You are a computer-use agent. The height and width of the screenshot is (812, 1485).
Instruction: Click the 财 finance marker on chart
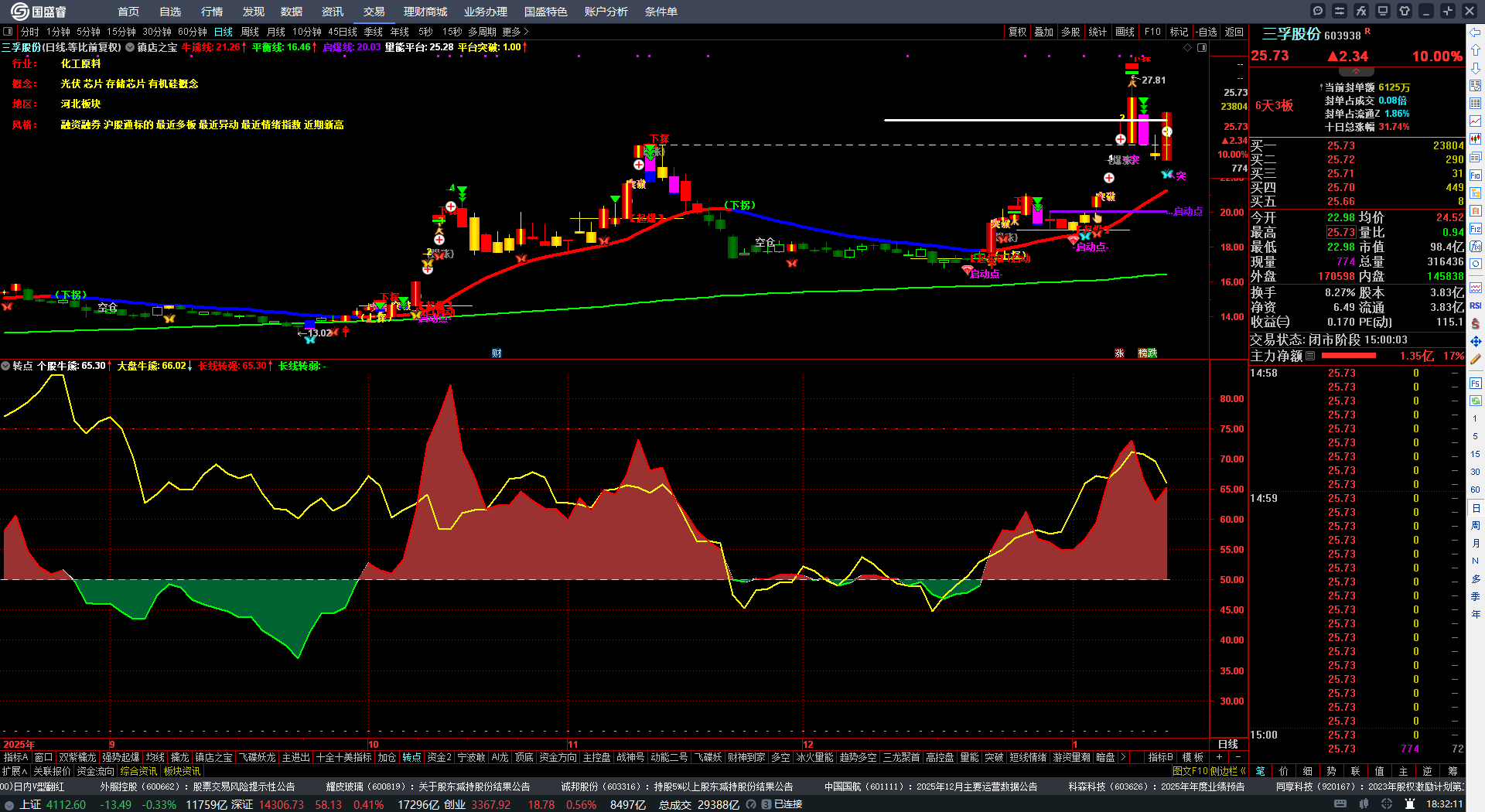coord(497,353)
